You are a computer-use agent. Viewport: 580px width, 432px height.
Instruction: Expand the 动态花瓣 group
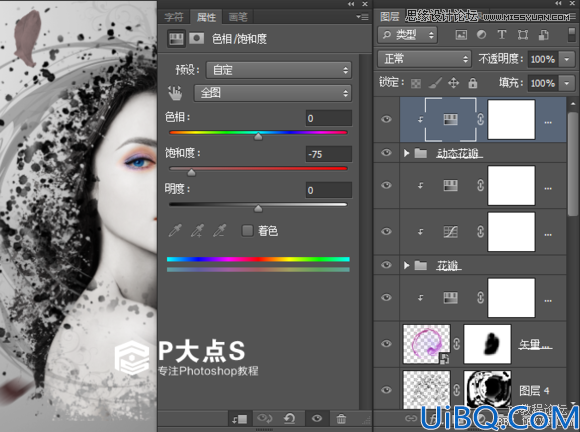(x=406, y=153)
